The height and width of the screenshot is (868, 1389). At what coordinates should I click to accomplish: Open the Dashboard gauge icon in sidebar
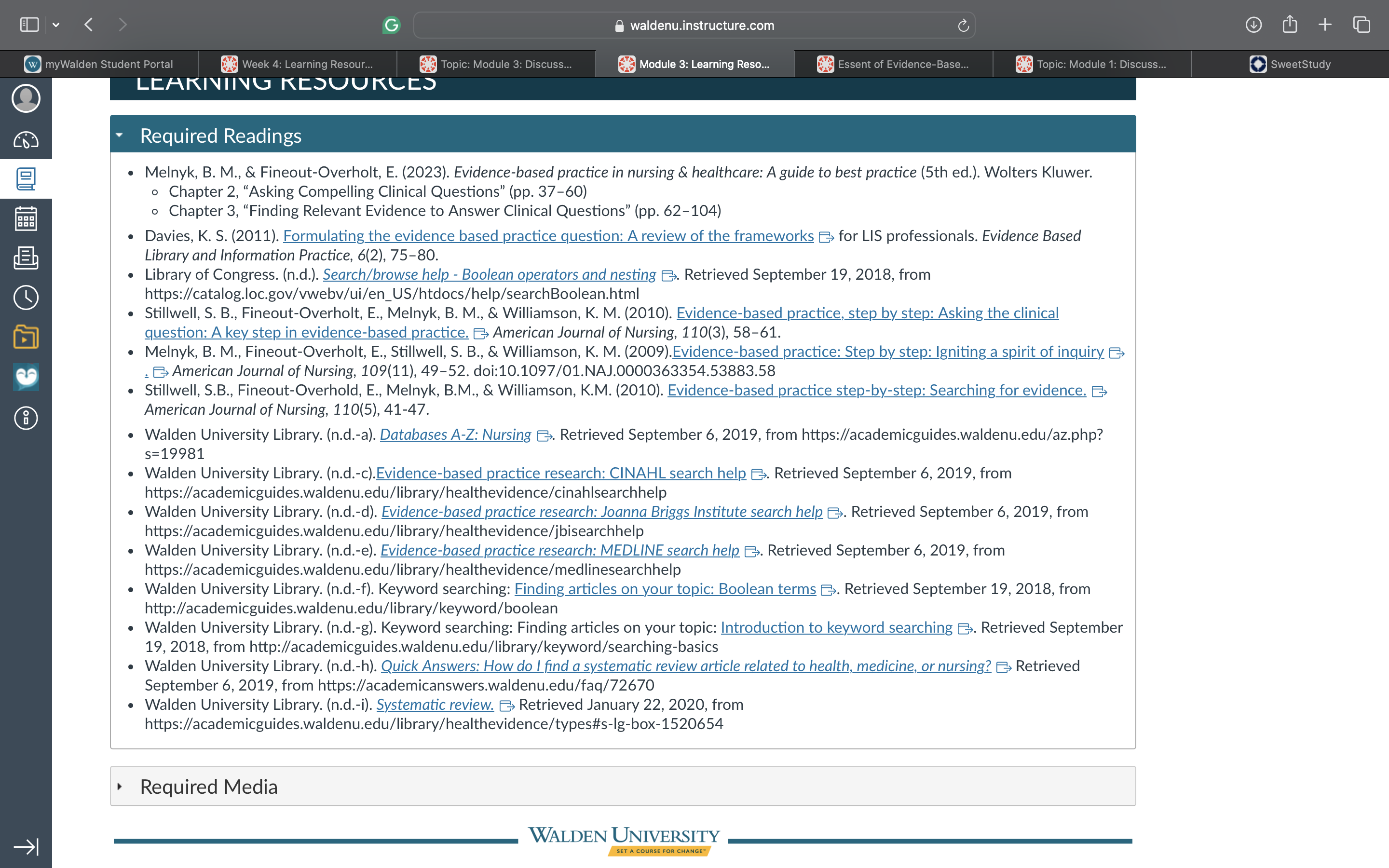tap(26, 139)
